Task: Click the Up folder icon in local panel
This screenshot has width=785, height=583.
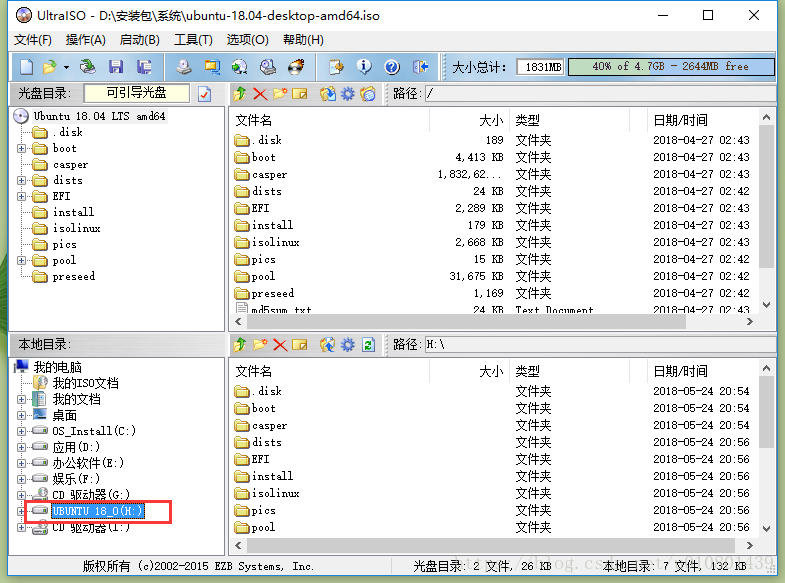Action: click(x=240, y=345)
